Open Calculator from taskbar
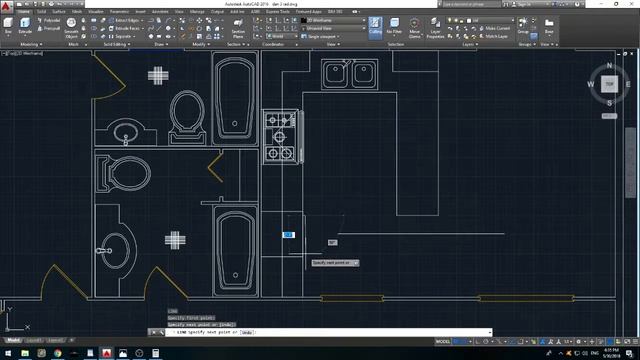This screenshot has width=640, height=360. pyautogui.click(x=156, y=353)
